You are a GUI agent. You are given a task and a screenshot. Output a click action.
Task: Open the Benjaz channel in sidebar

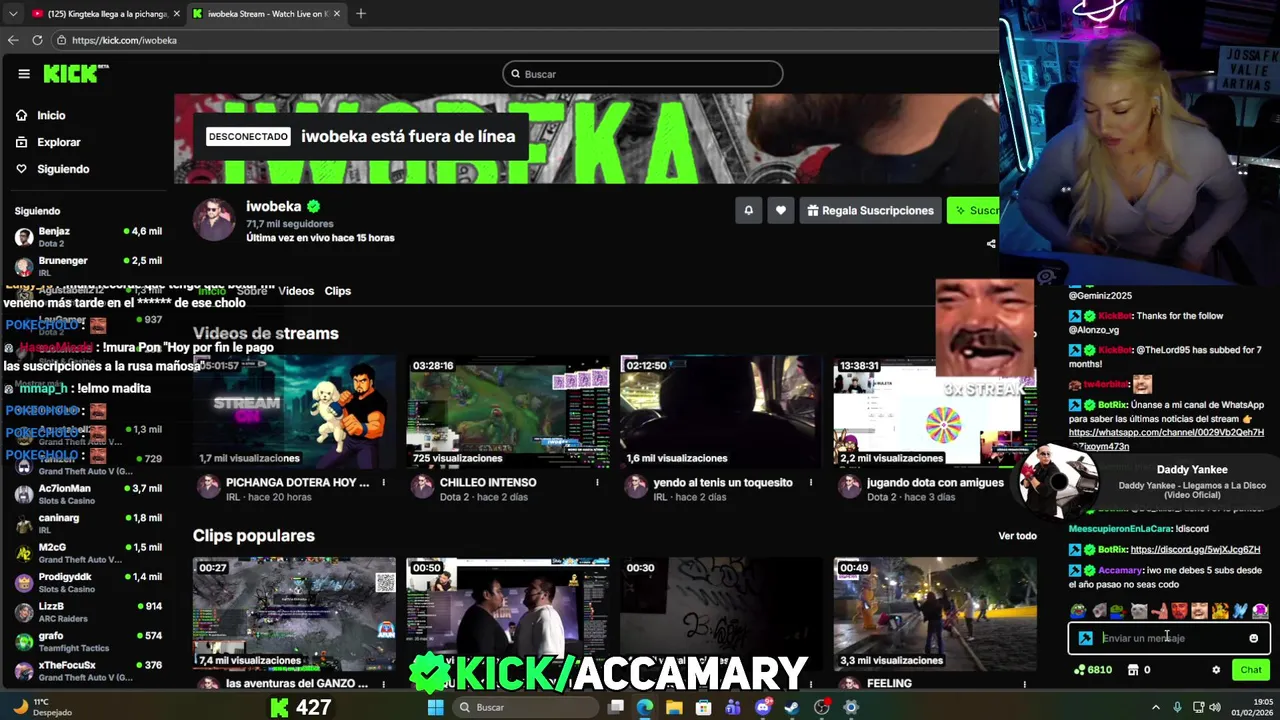[88, 237]
